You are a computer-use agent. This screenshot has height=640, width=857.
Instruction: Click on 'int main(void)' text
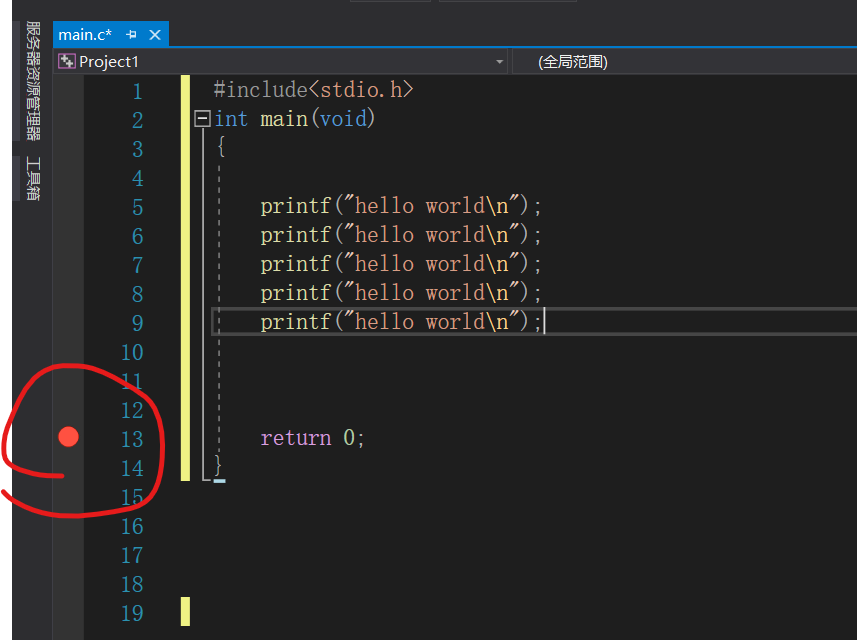pos(295,119)
